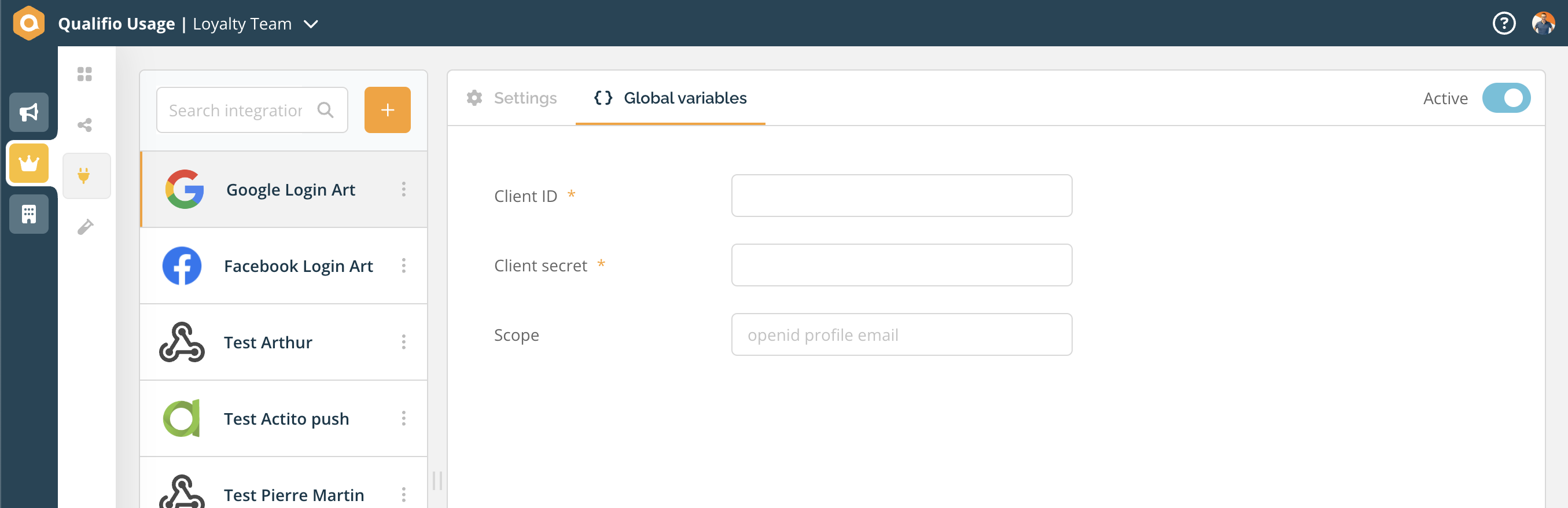Viewport: 1568px width, 508px height.
Task: Switch to the Settings tab
Action: [512, 98]
